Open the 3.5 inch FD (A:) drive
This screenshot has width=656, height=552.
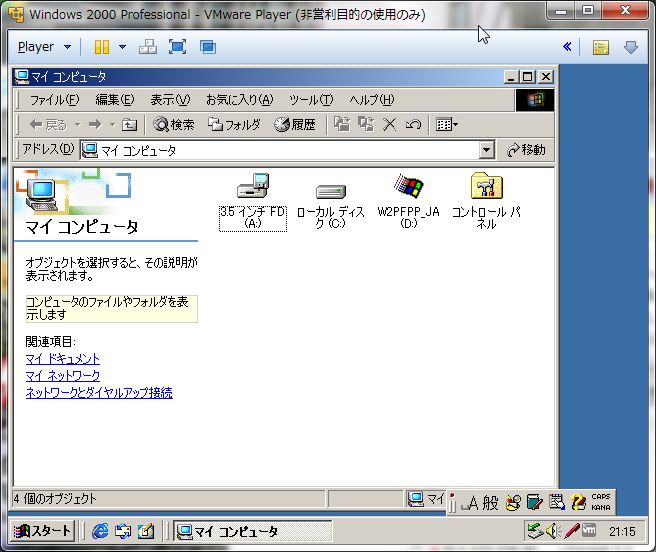coord(253,200)
